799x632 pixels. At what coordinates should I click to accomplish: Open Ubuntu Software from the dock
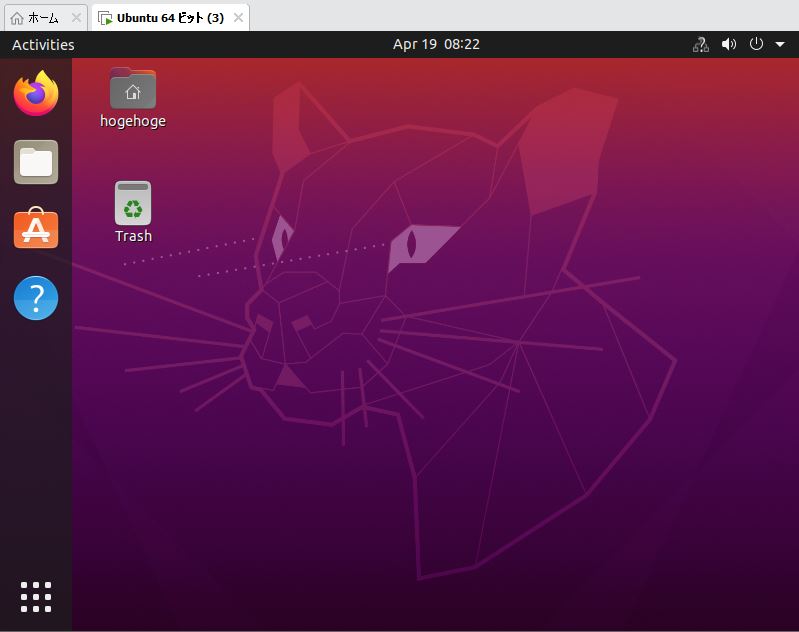[36, 228]
